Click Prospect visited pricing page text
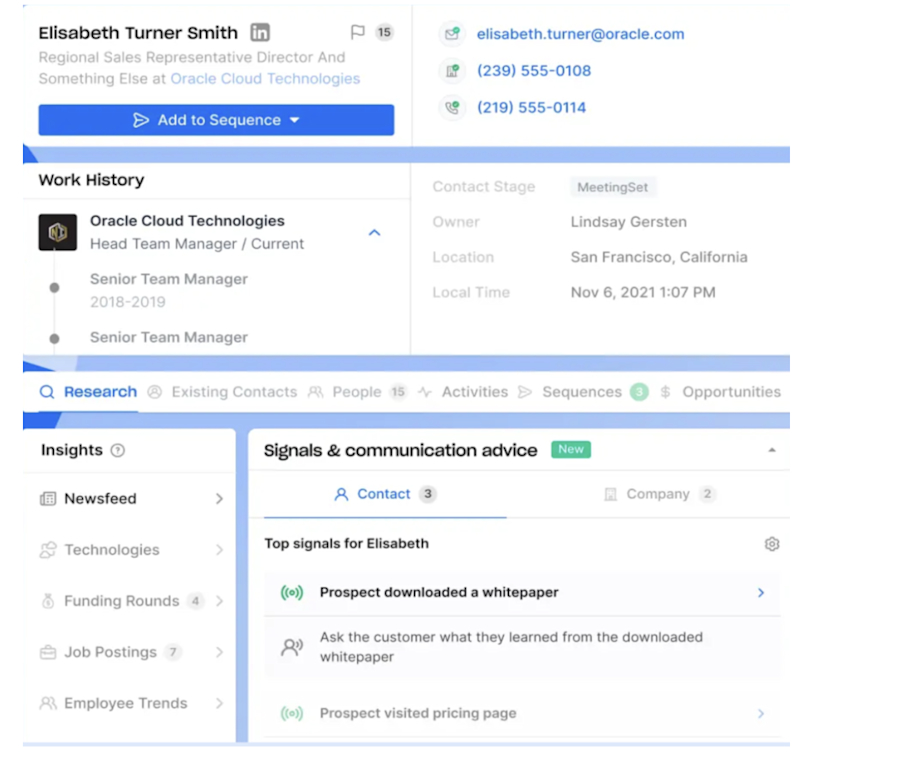Image resolution: width=900 pixels, height=766 pixels. pos(418,713)
